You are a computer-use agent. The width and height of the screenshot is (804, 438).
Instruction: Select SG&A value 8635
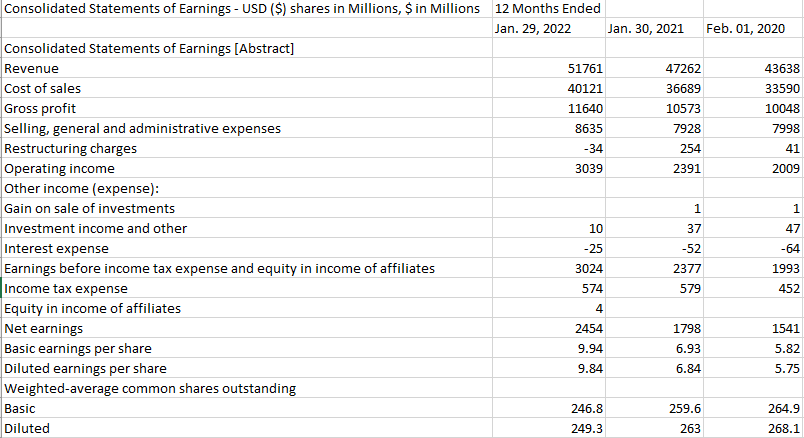589,129
